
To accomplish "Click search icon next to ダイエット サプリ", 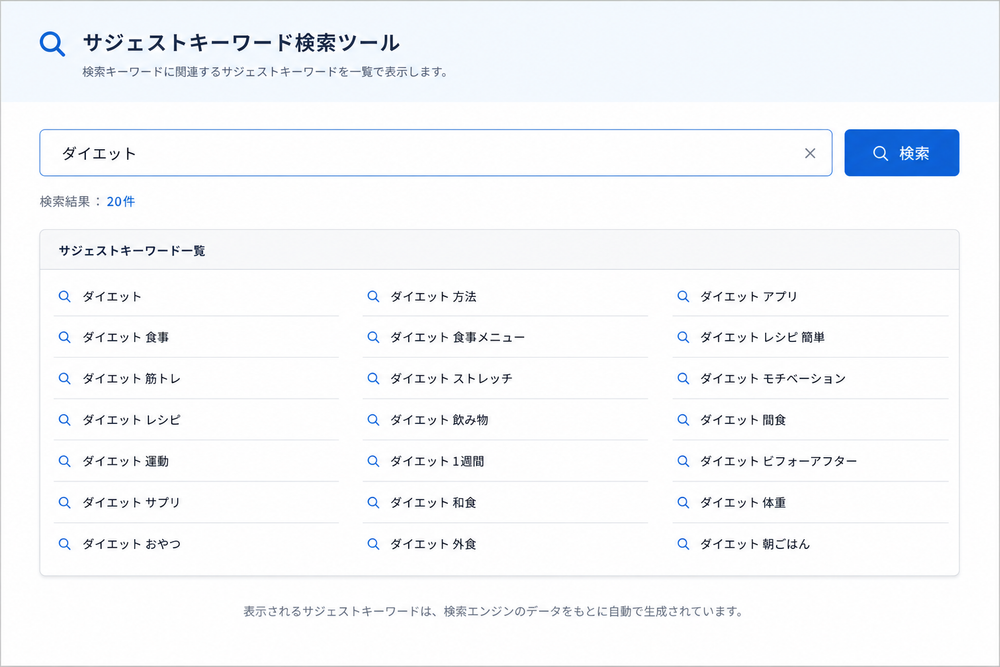I will pos(64,502).
